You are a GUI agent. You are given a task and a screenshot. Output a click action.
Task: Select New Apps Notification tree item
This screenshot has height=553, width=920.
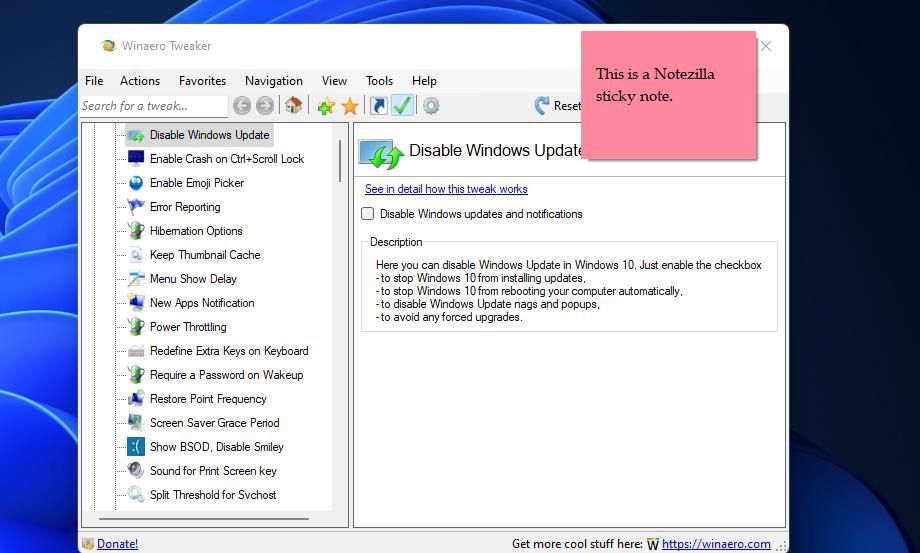[202, 303]
